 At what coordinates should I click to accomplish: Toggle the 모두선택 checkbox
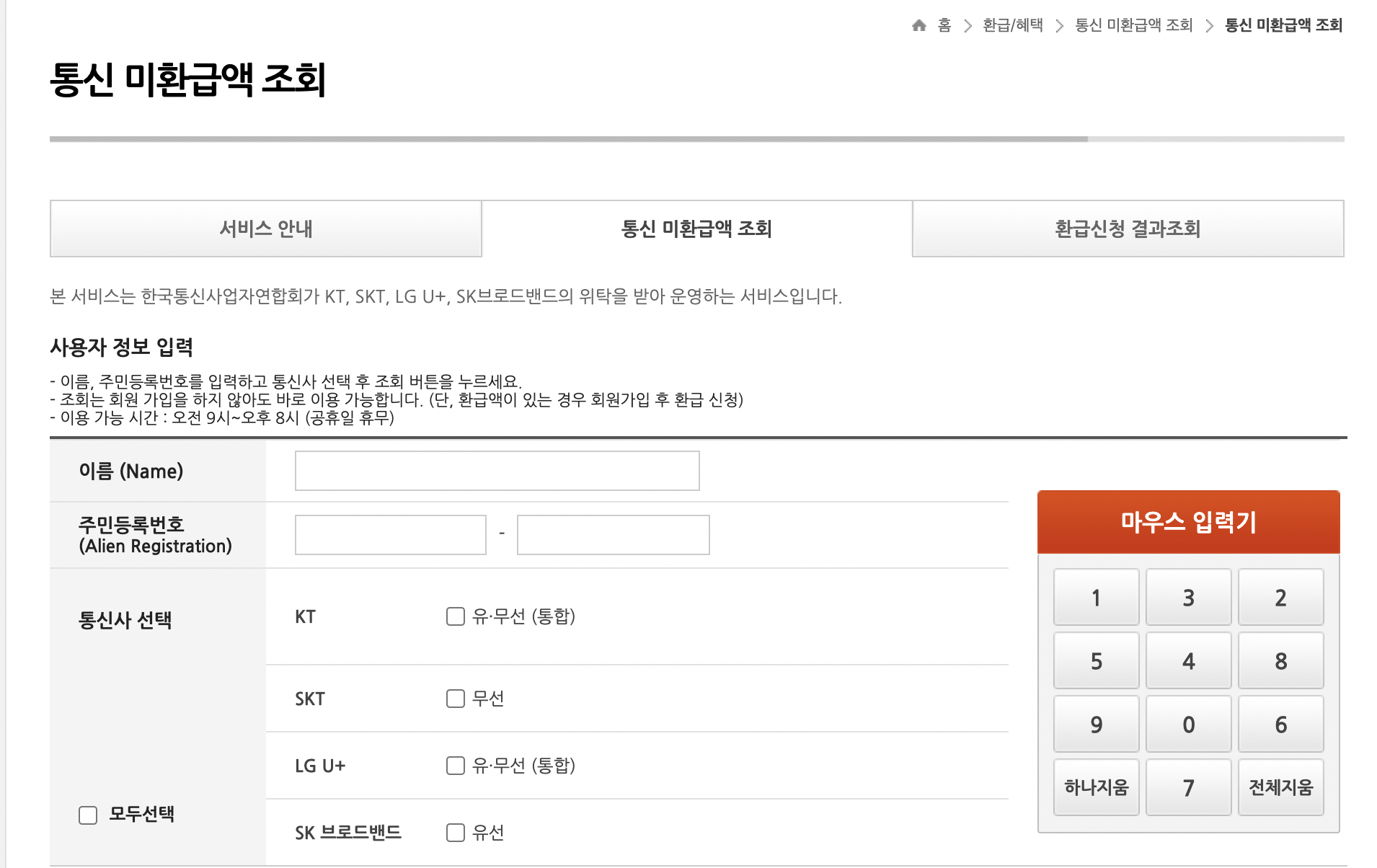pyautogui.click(x=88, y=815)
